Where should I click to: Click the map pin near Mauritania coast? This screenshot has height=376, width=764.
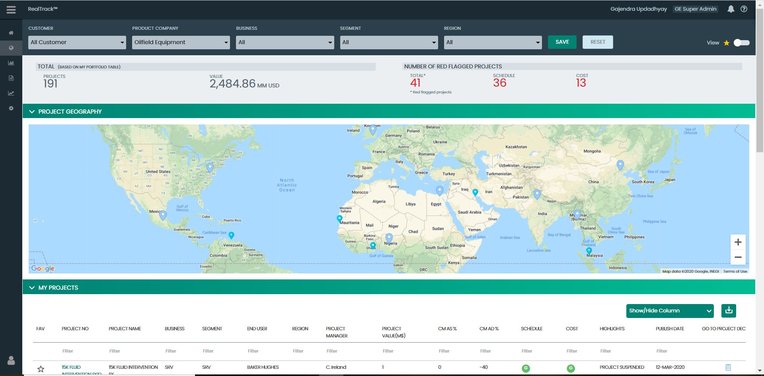[x=340, y=219]
